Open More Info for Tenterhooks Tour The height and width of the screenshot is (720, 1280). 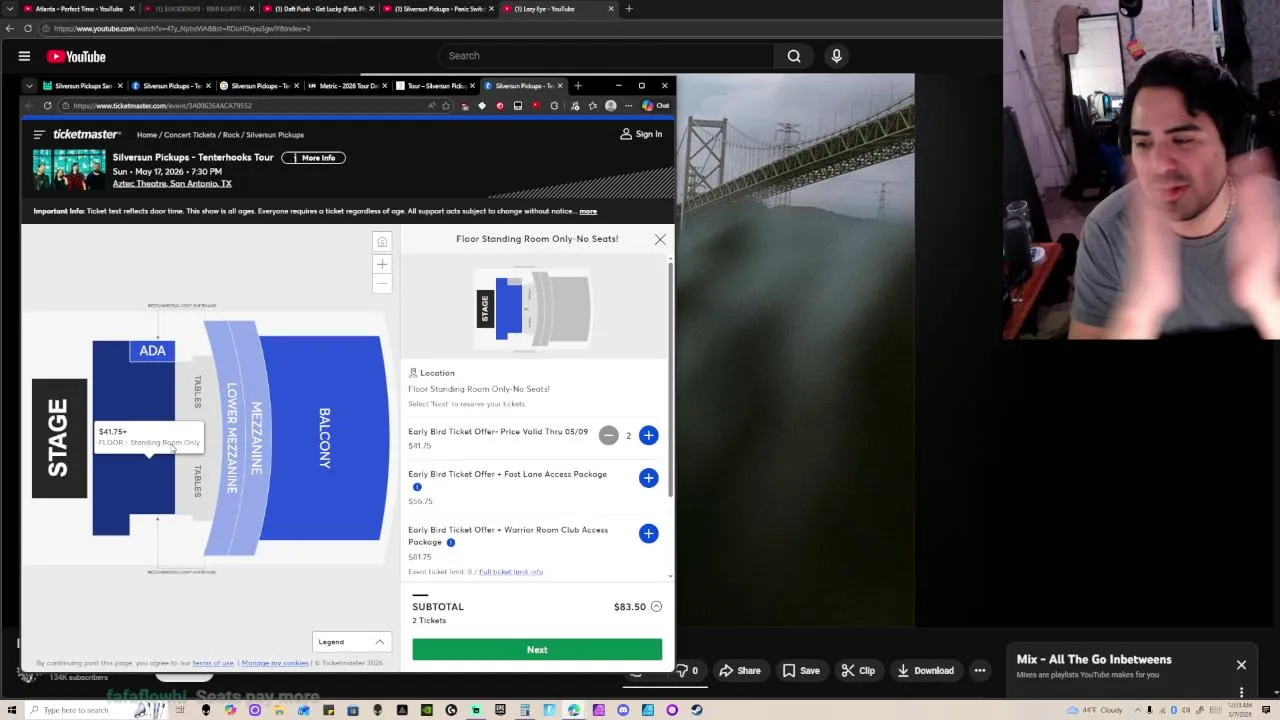(x=313, y=158)
